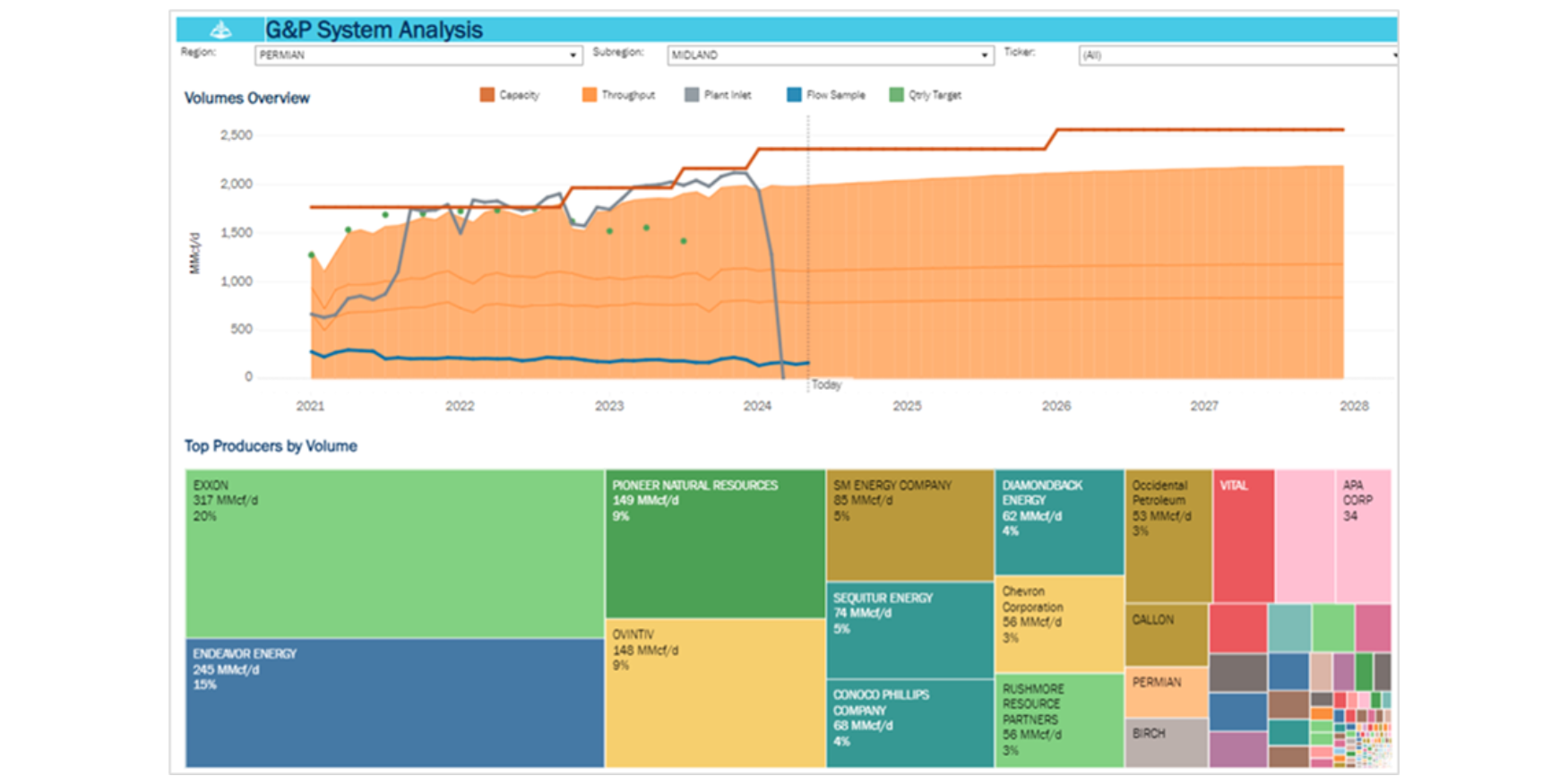This screenshot has width=1568, height=784.
Task: Click the Ticker field label
Action: pyautogui.click(x=1020, y=52)
